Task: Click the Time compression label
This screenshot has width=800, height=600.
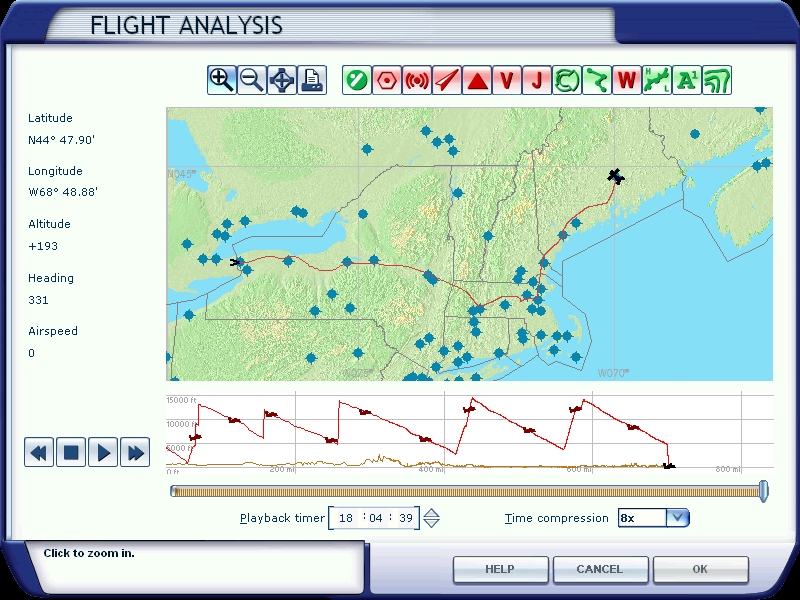Action: [x=557, y=518]
